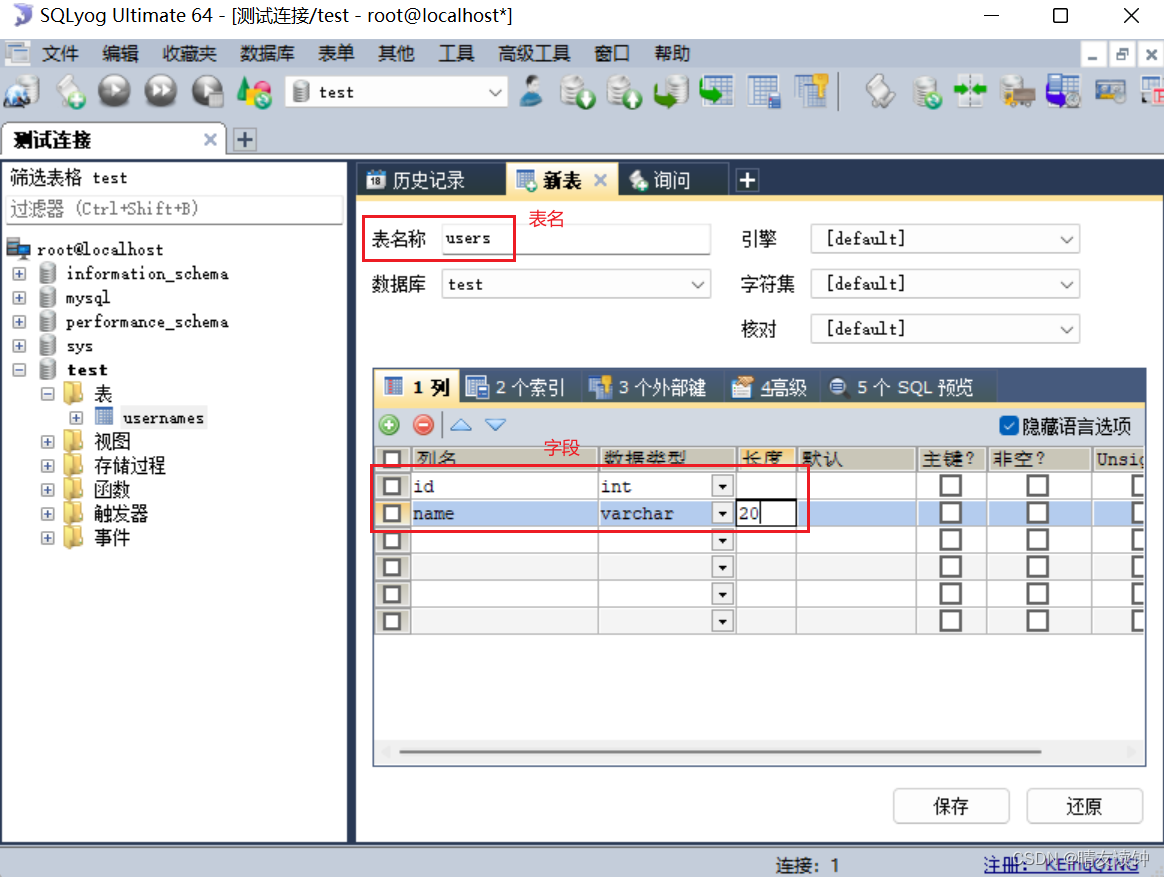Open the 引擎 default dropdown

point(945,239)
